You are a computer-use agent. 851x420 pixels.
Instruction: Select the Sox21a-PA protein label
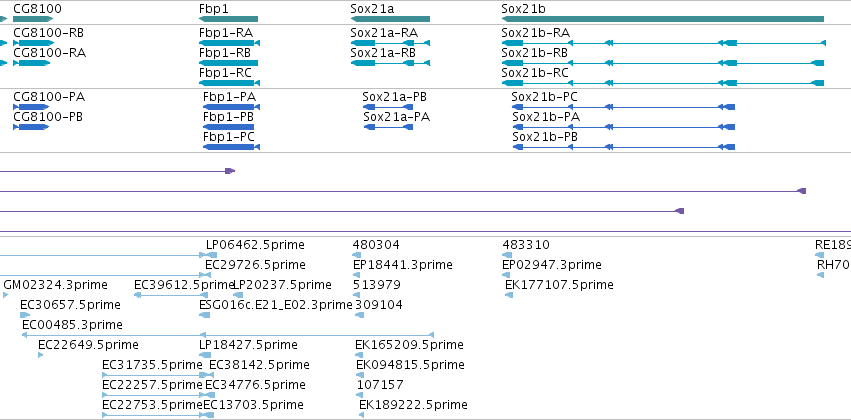coord(396,117)
